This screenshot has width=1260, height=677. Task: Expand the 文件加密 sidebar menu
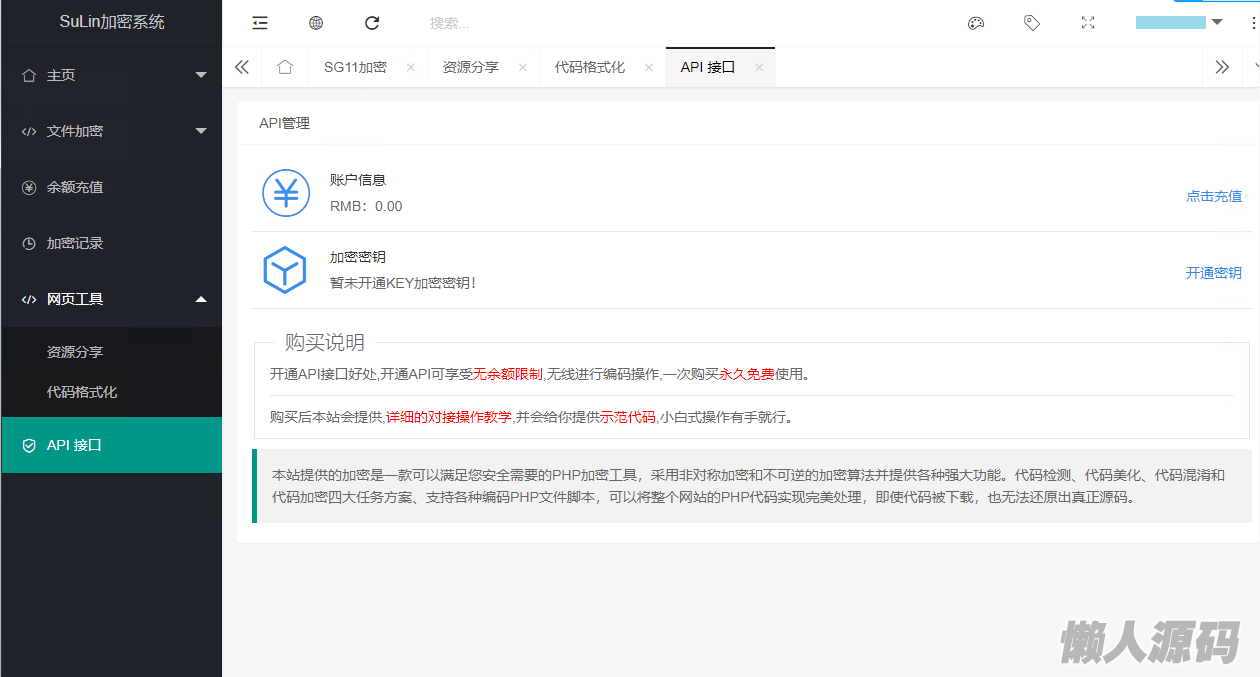(x=110, y=131)
